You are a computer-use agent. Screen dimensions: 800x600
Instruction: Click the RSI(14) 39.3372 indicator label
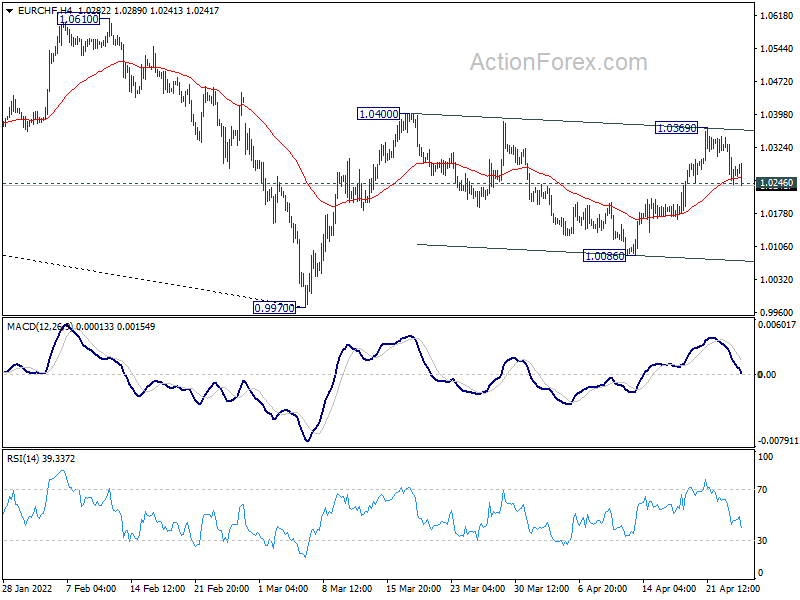pos(41,459)
